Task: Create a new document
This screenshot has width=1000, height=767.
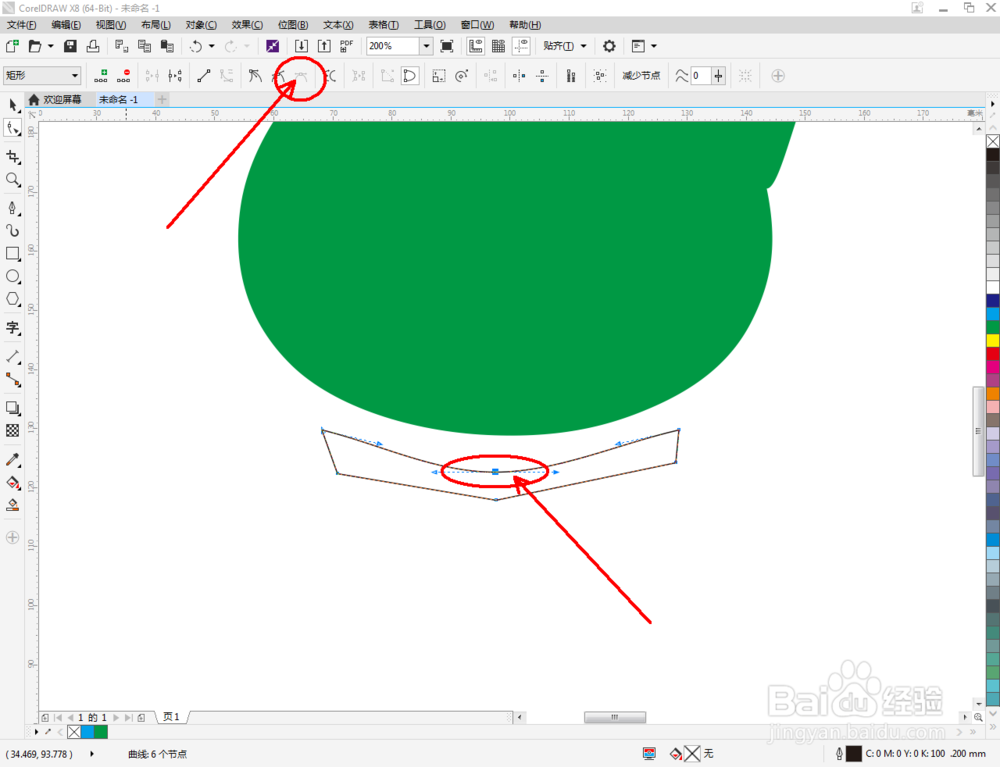Action: tap(12, 46)
